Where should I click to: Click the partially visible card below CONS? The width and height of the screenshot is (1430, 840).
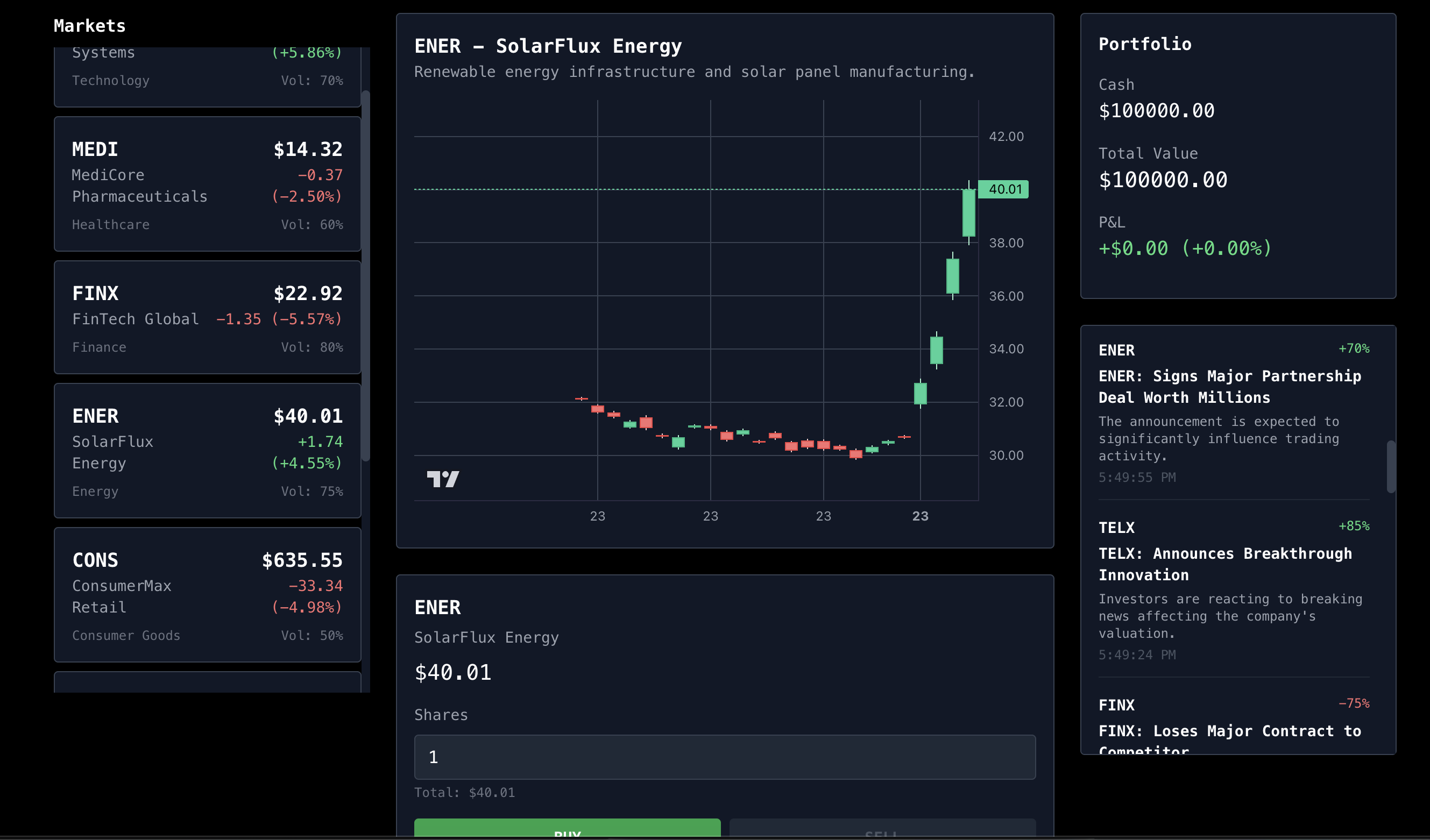tap(207, 683)
